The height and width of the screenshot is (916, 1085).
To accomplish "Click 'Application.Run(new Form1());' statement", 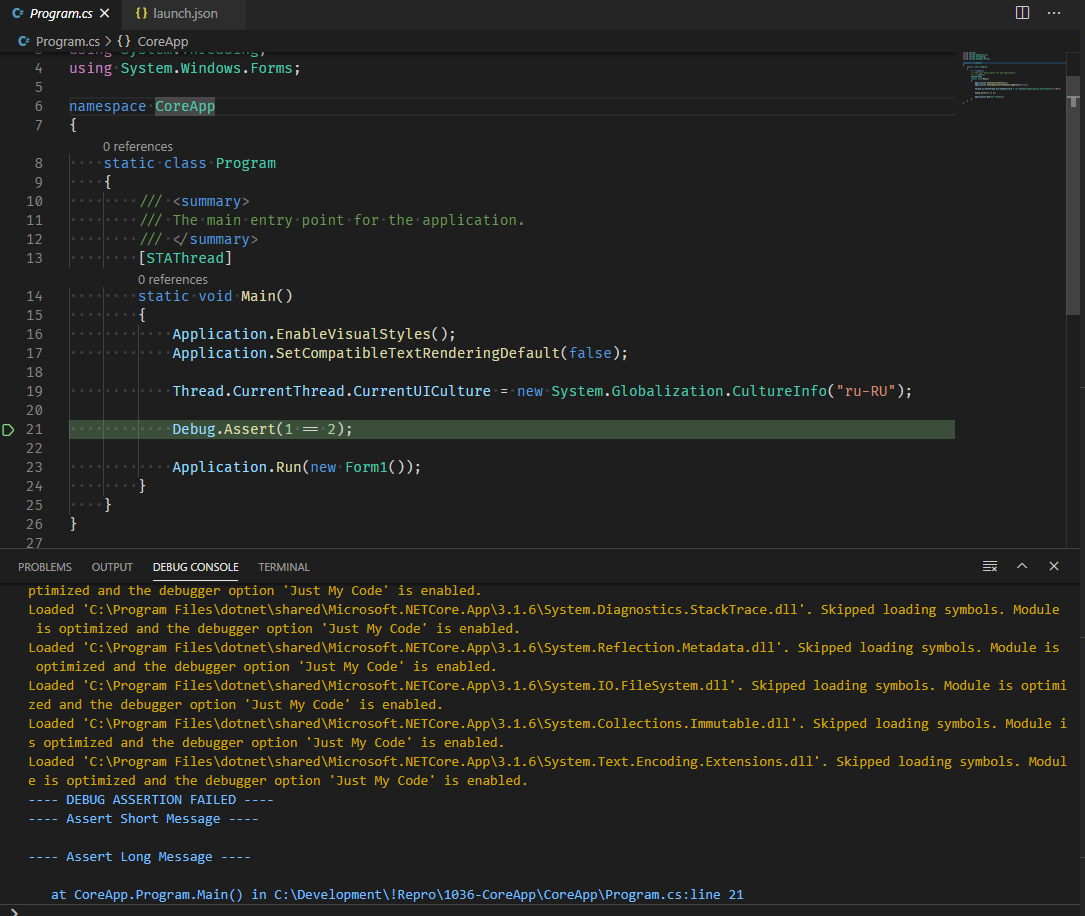I will (x=297, y=467).
